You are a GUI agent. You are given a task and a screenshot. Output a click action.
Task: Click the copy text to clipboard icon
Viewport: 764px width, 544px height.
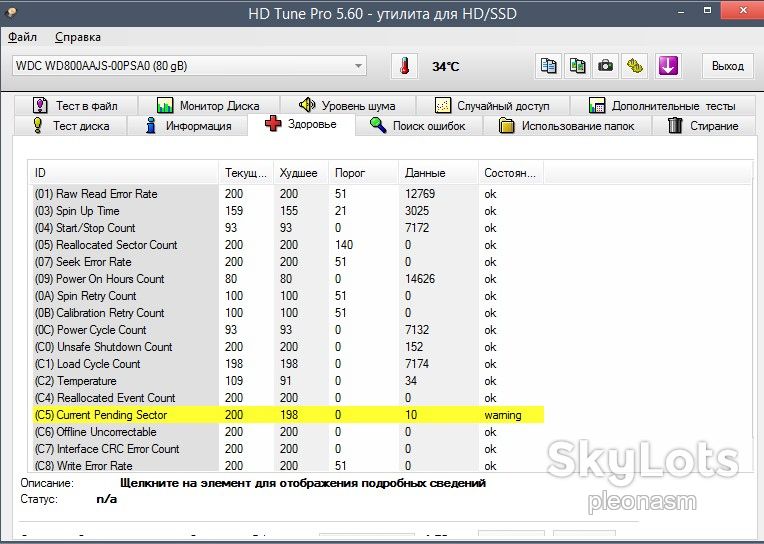tap(548, 66)
